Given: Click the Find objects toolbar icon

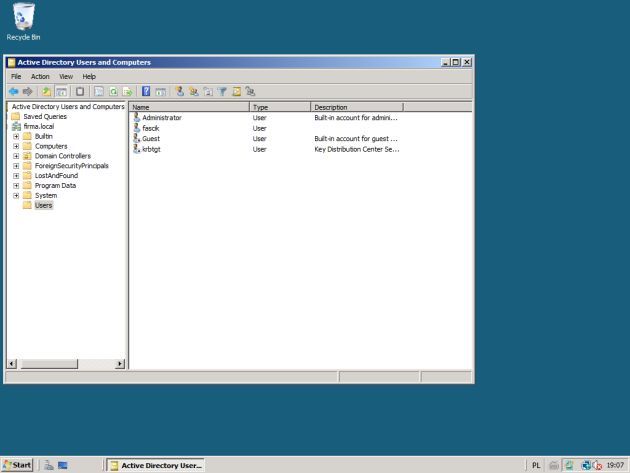Looking at the screenshot, I should (x=236, y=92).
